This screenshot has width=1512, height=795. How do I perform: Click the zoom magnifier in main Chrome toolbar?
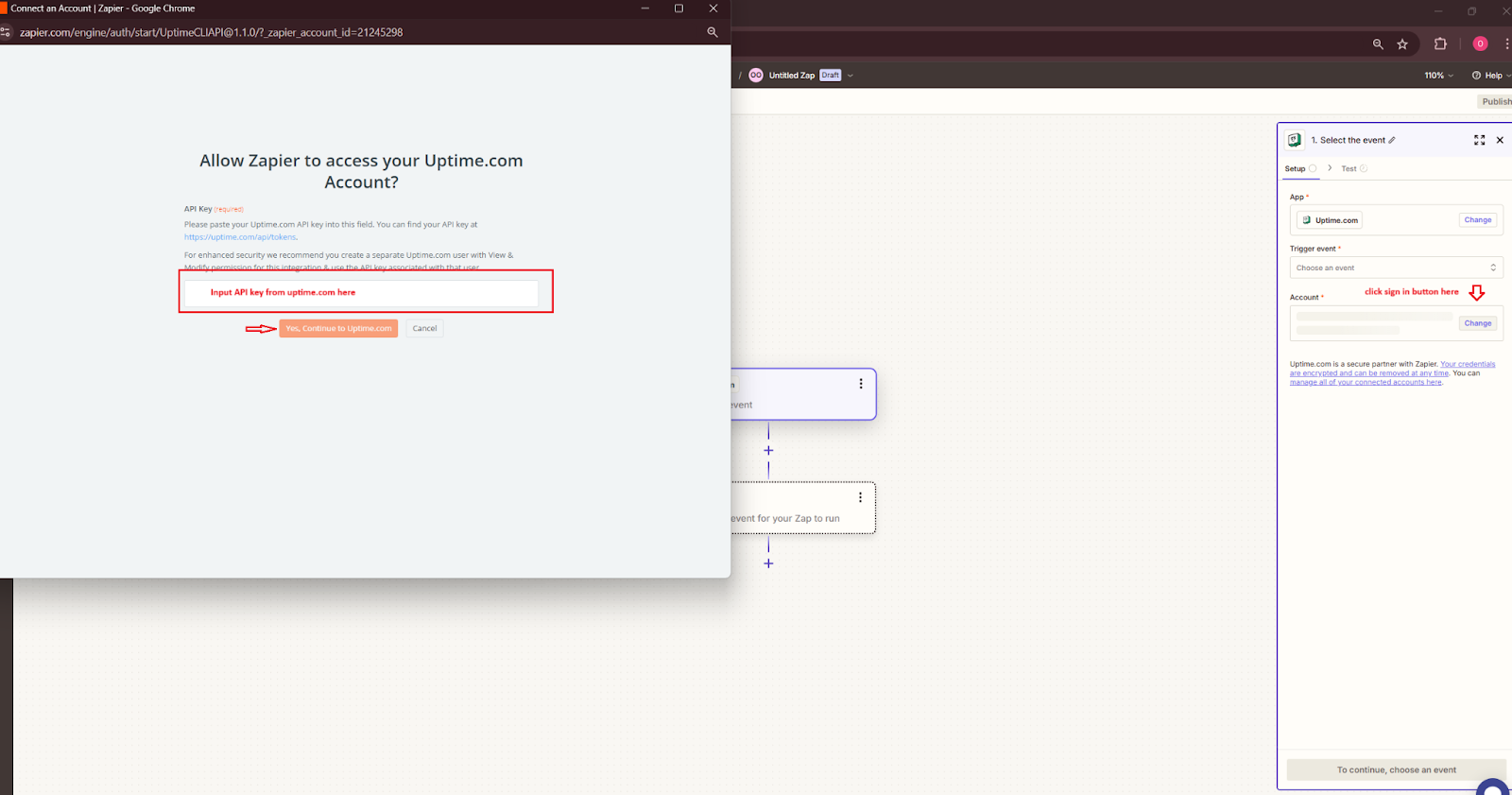[1378, 44]
